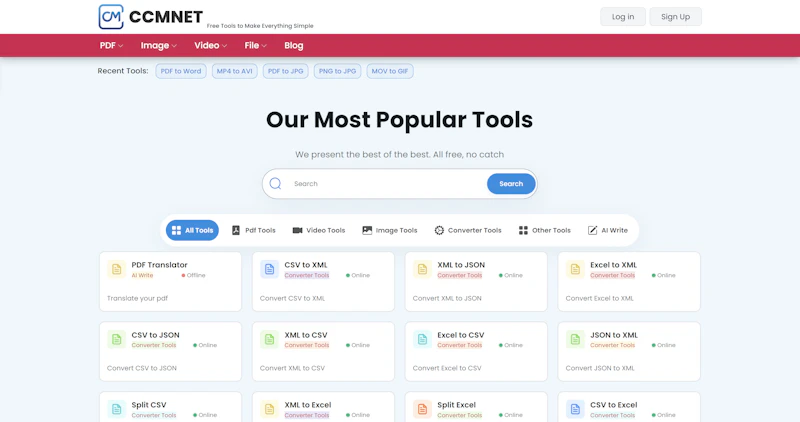The height and width of the screenshot is (422, 800).
Task: Open recent tool MP4 to AVI
Action: tap(235, 71)
